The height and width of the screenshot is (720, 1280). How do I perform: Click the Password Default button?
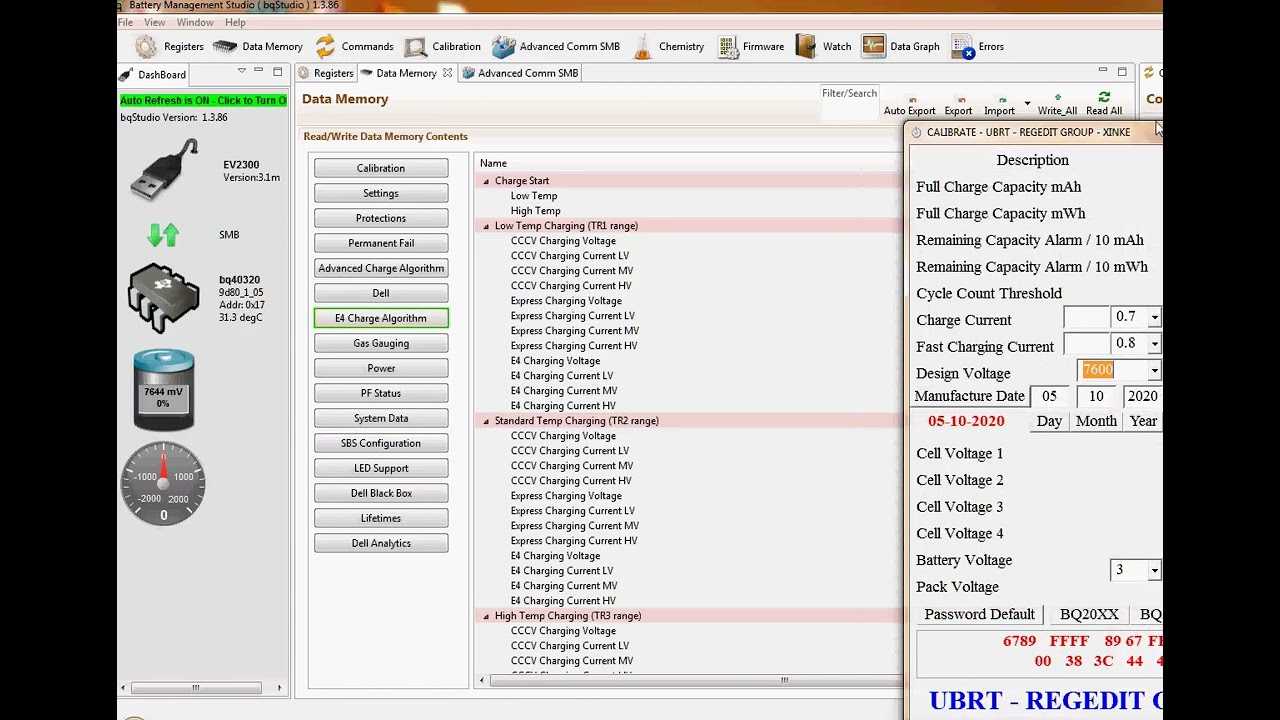point(979,614)
